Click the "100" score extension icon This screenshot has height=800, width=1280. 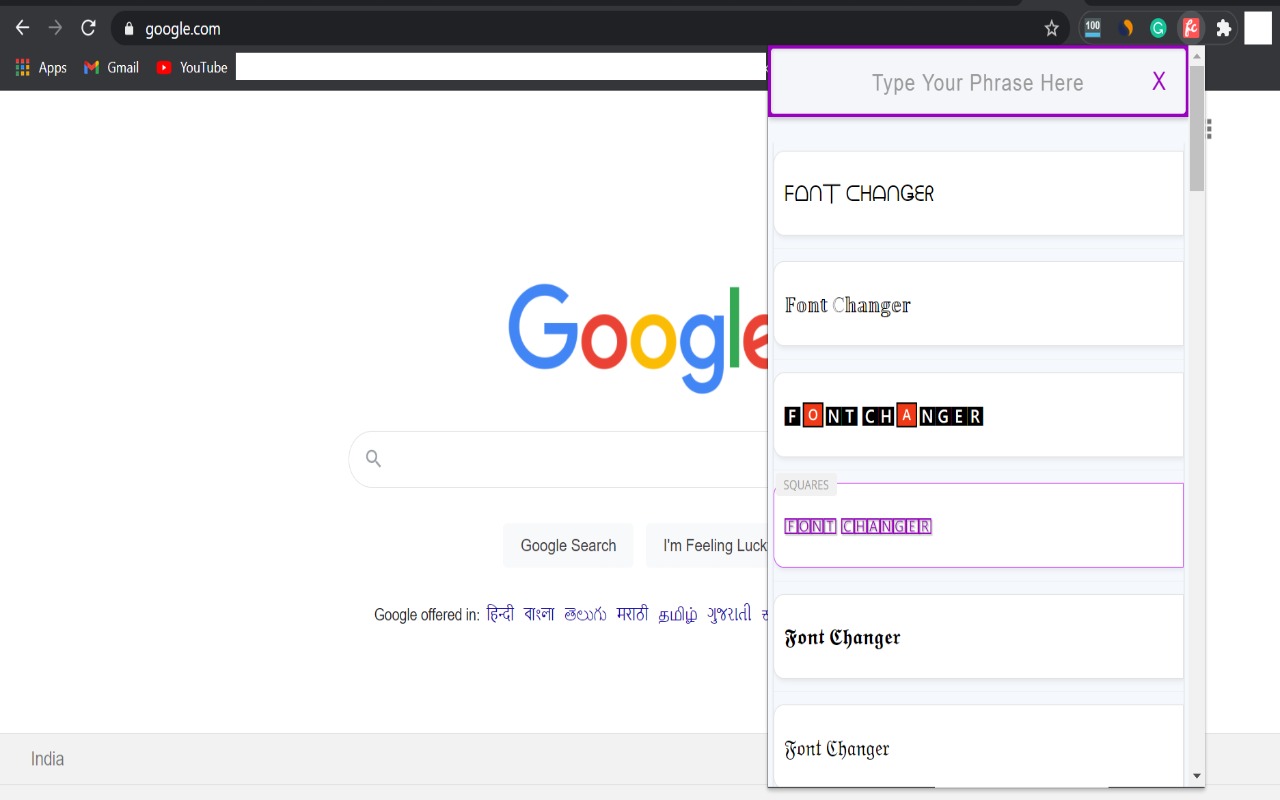pos(1092,27)
